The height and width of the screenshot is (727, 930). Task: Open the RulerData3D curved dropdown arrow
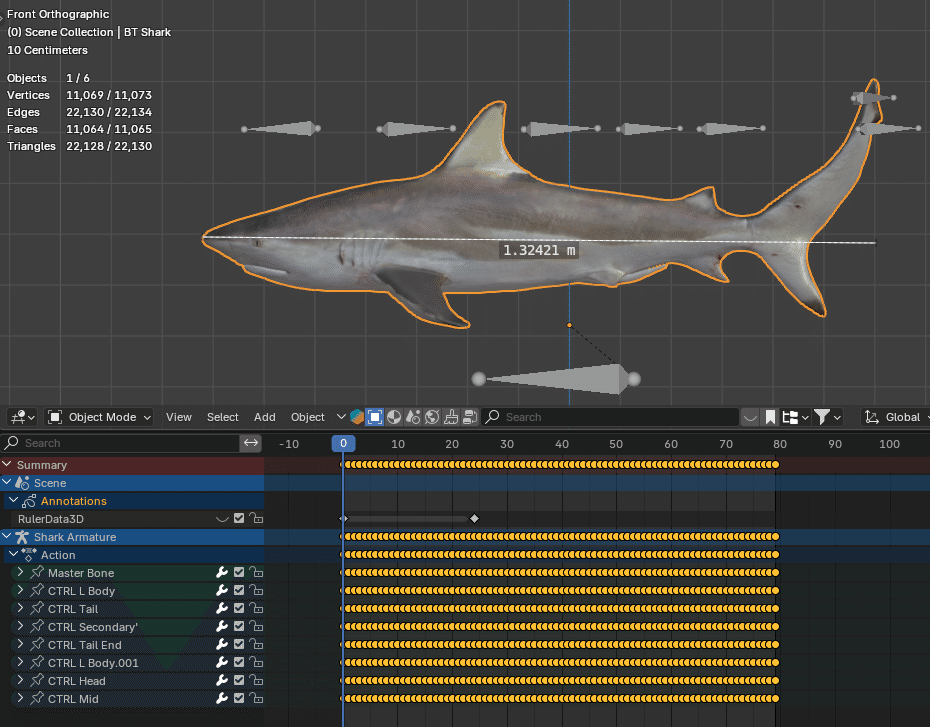(222, 519)
